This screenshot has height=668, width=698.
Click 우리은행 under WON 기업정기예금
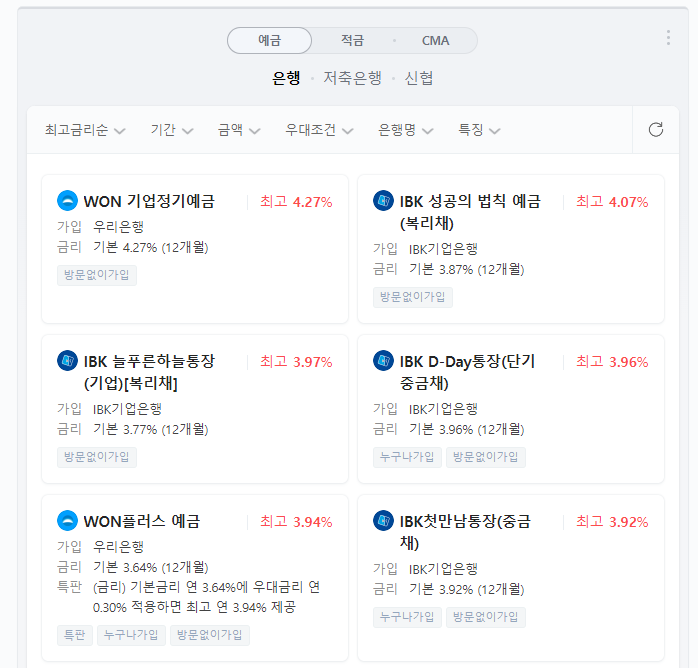click(118, 227)
